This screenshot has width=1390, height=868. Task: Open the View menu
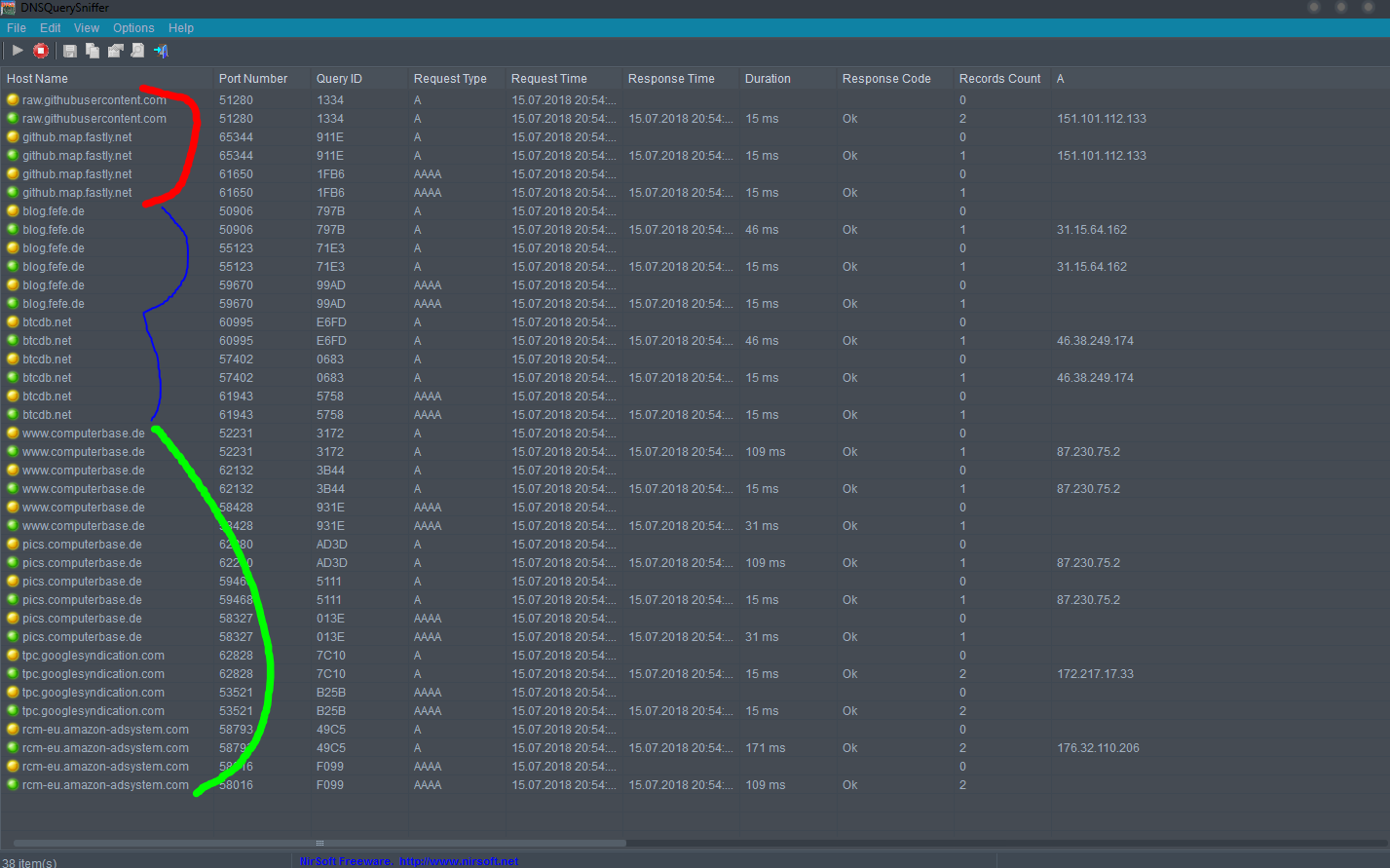point(87,28)
